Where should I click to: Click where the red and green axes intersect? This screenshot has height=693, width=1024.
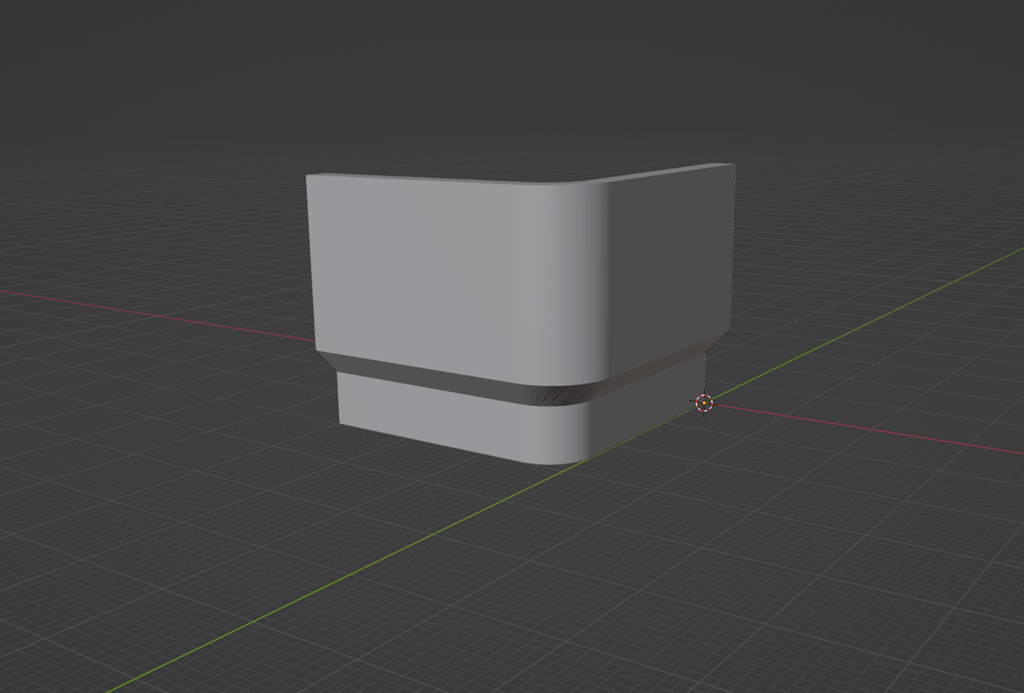[703, 404]
